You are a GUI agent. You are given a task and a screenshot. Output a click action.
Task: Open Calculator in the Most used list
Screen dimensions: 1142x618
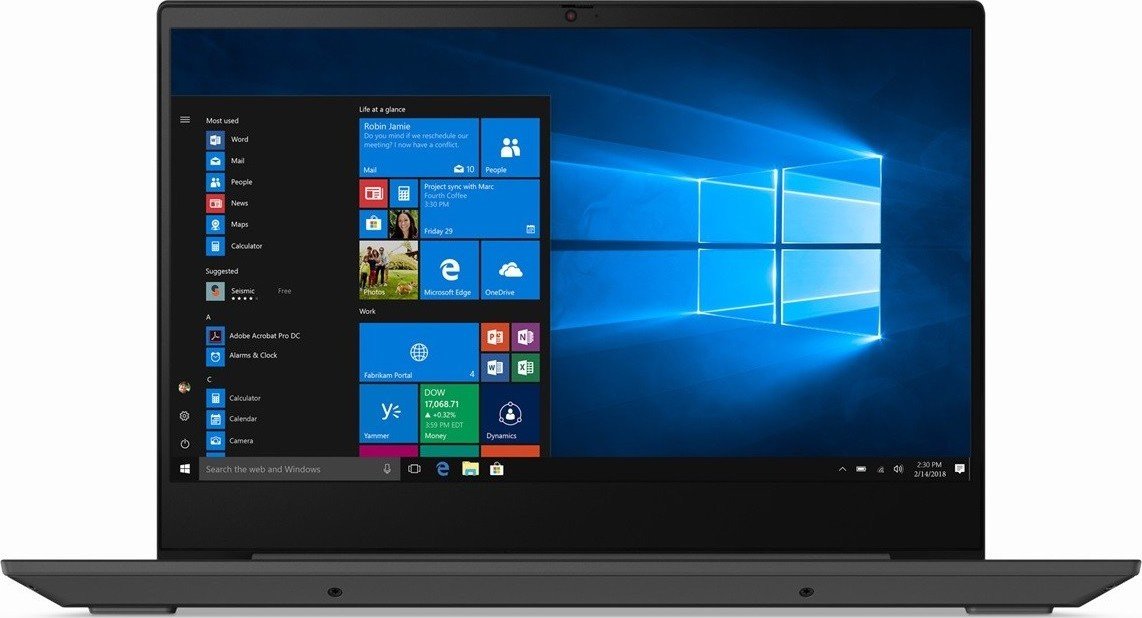[235, 246]
